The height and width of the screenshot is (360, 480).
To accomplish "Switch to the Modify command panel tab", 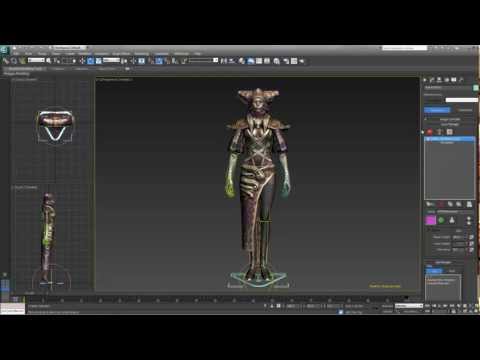I will (x=432, y=80).
